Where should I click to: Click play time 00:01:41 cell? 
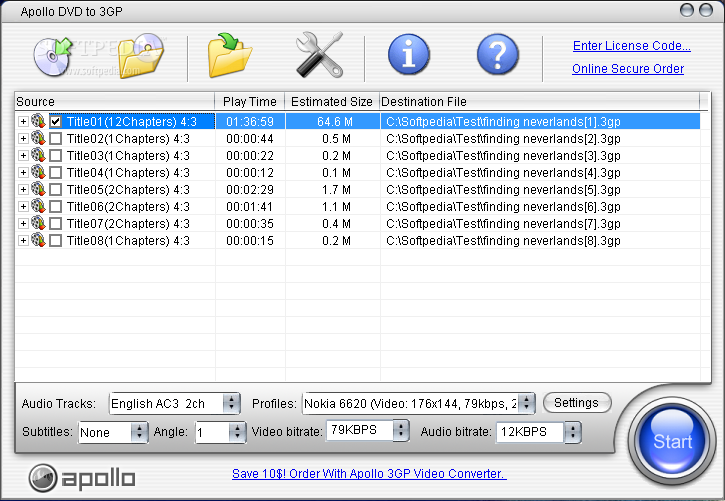click(x=250, y=207)
